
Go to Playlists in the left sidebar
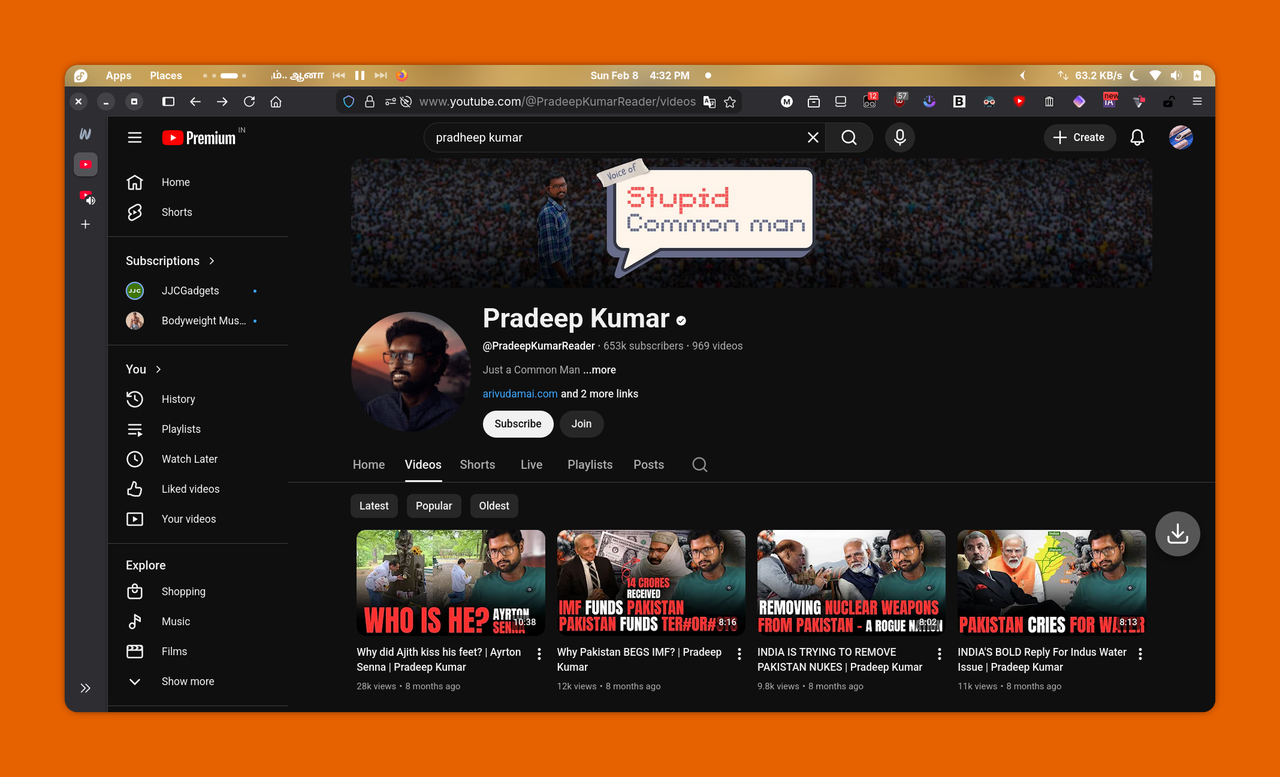[198, 429]
